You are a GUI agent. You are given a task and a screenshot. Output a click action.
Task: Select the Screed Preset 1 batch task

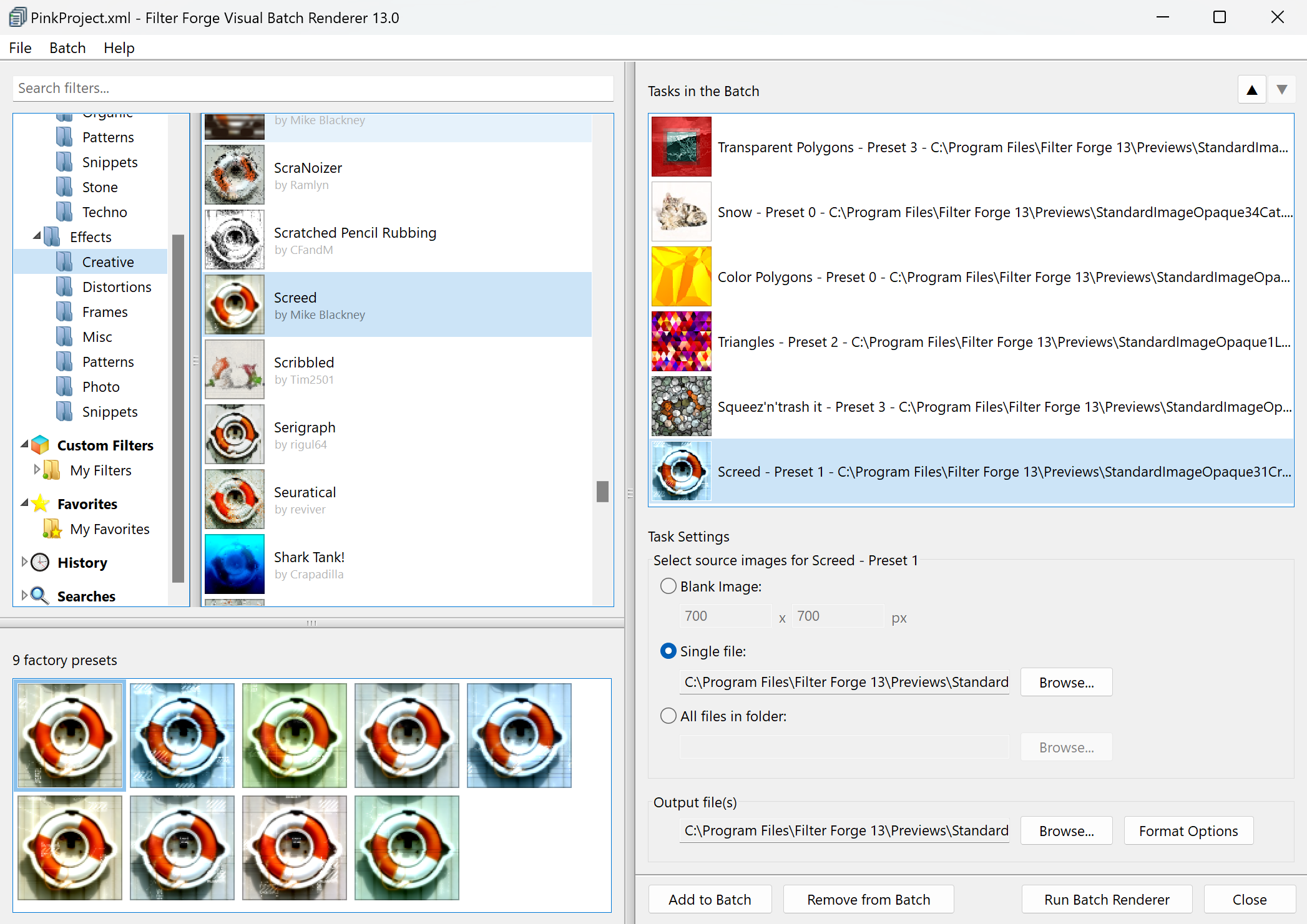(x=971, y=471)
